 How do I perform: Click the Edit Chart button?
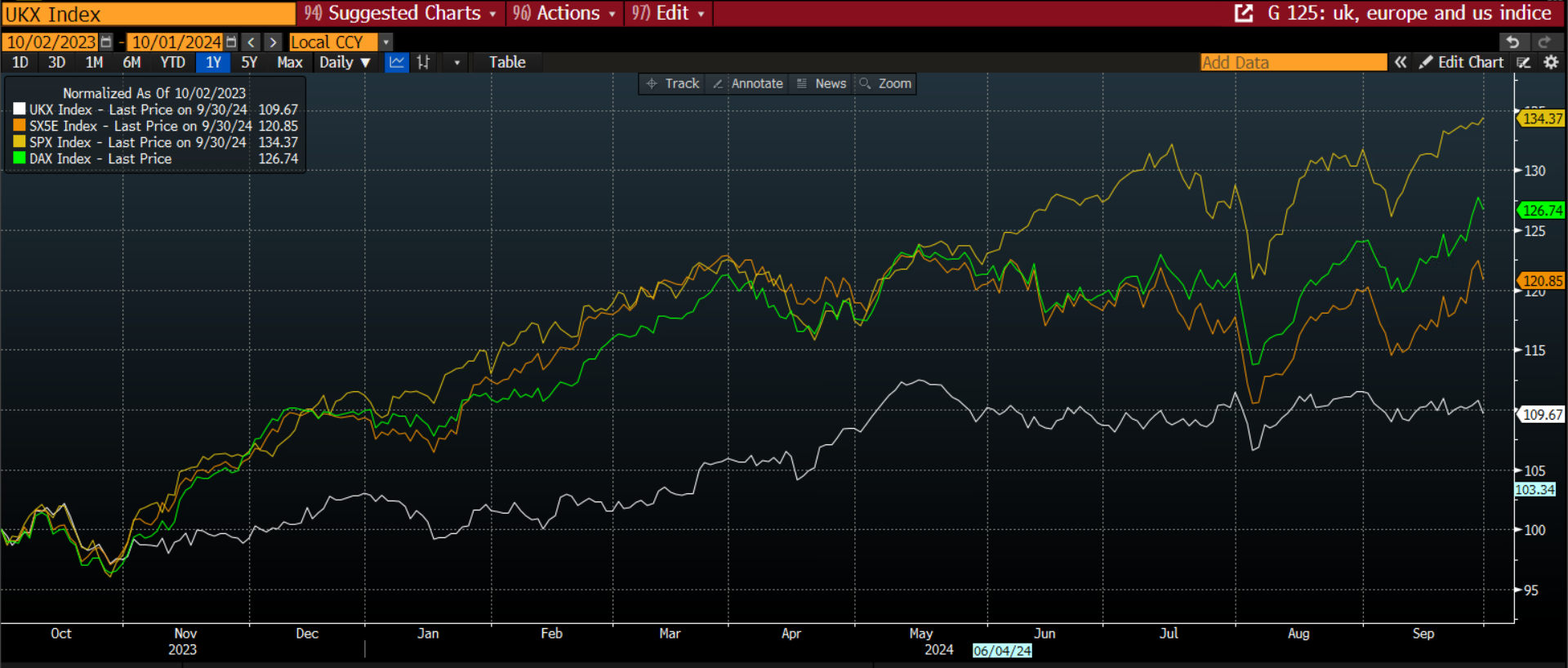[x=1461, y=62]
